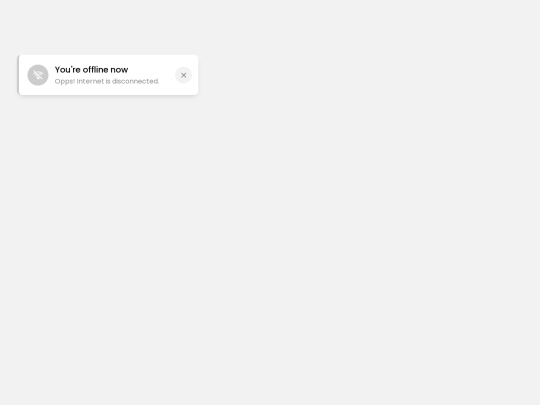Tap the gray circular no-wifi icon
The image size is (540, 405).
pyautogui.click(x=38, y=75)
